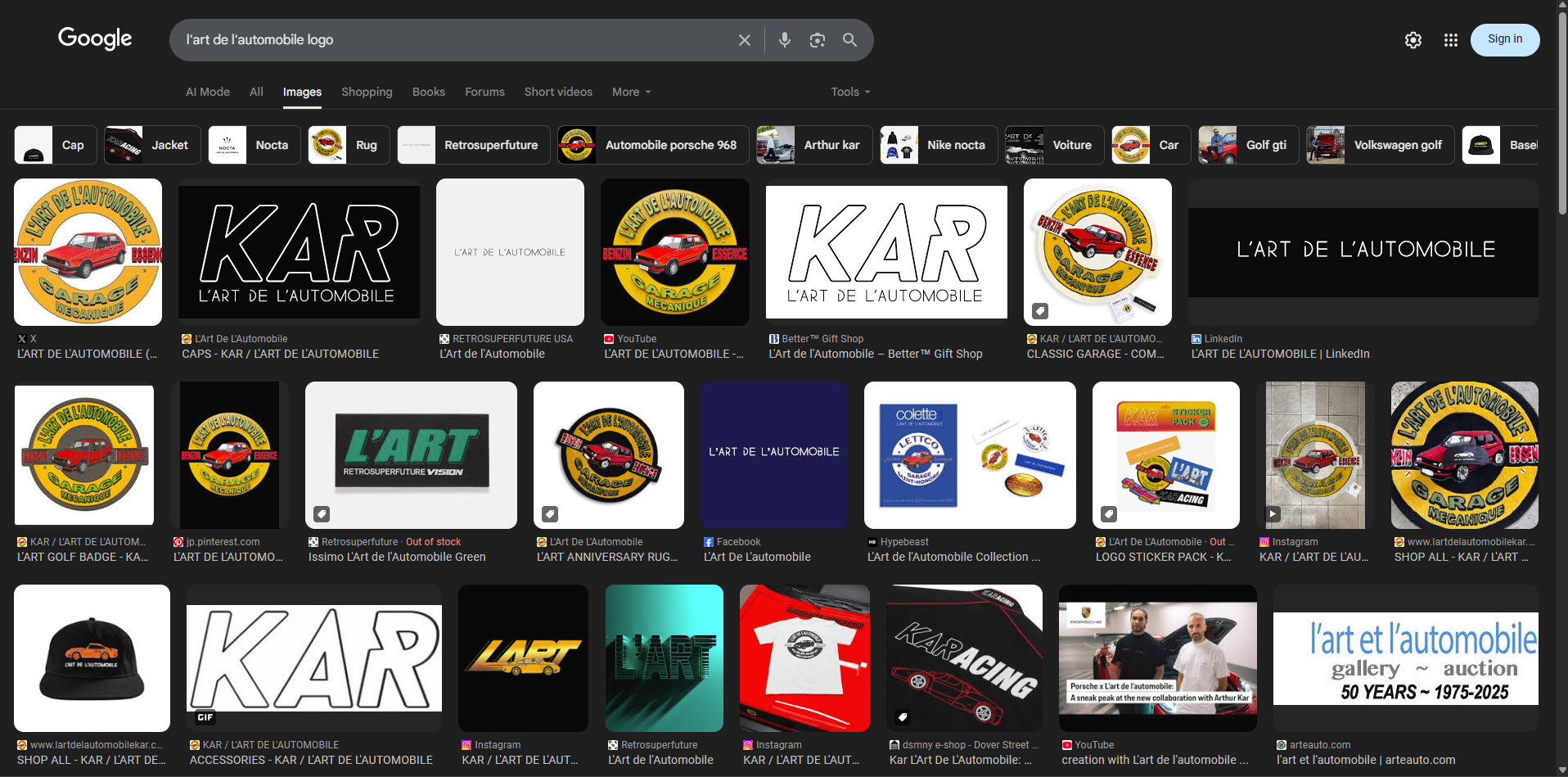Filter images by Cap chip
1568x777 pixels.
pyautogui.click(x=56, y=145)
